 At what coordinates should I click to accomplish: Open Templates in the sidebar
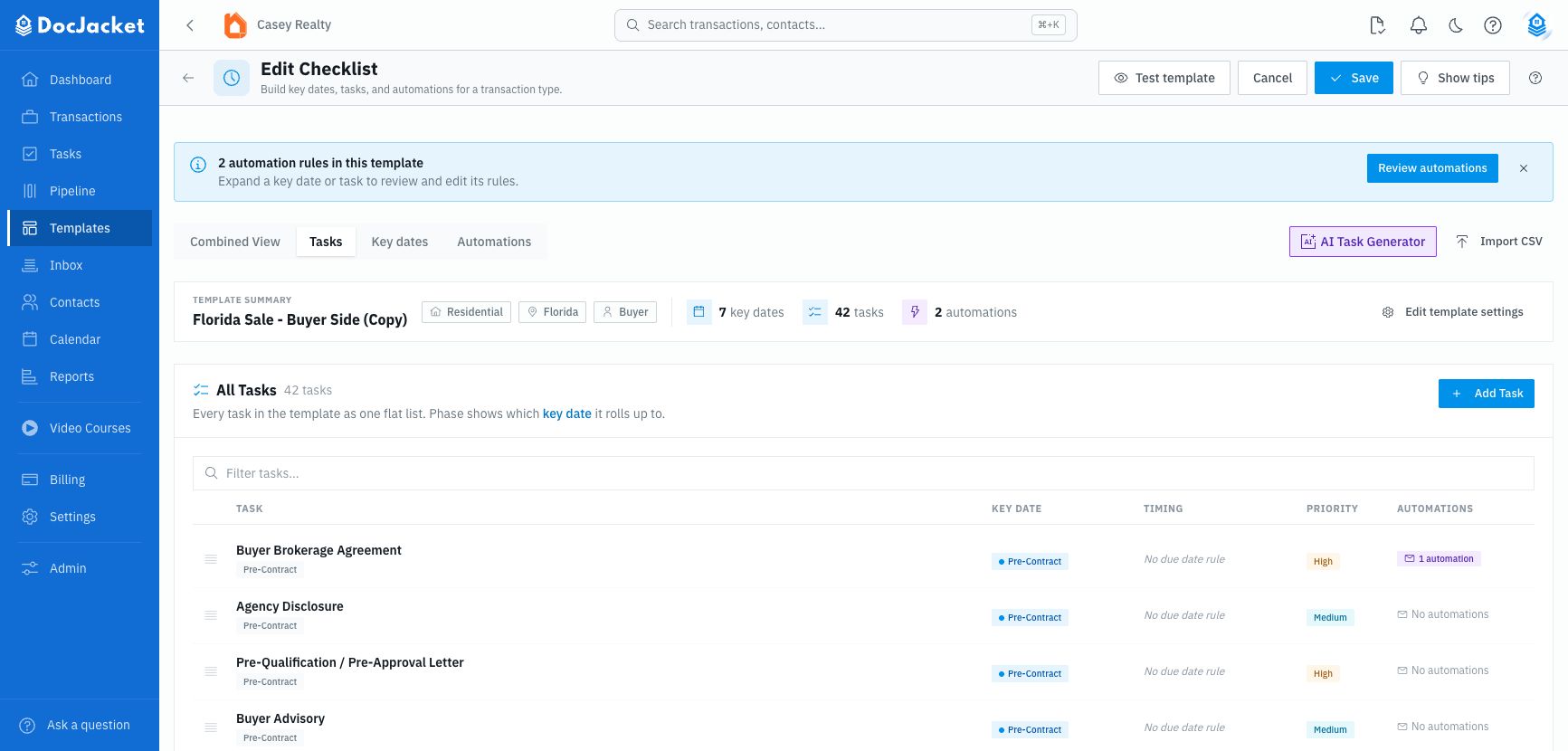click(80, 228)
